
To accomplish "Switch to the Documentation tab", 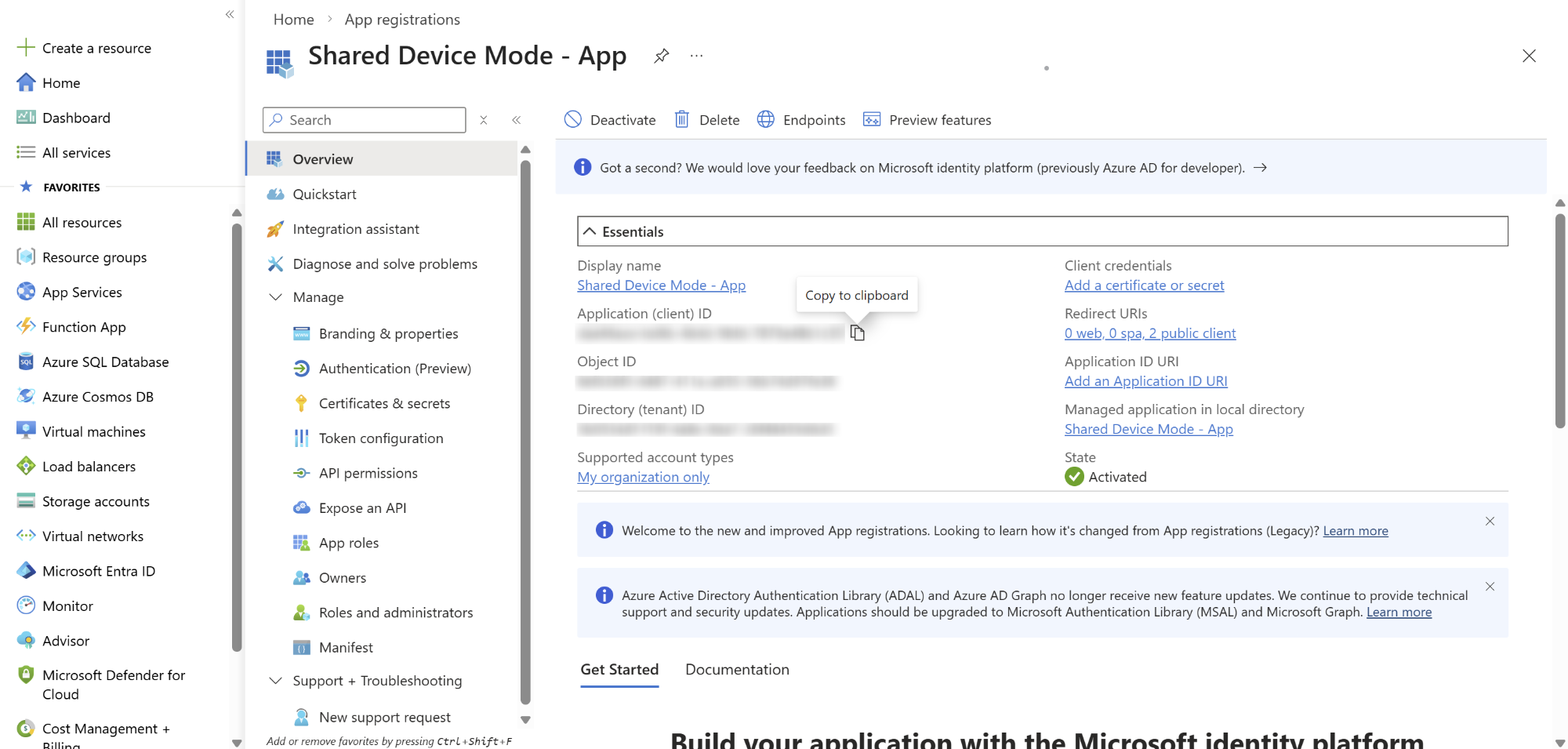I will pyautogui.click(x=737, y=669).
